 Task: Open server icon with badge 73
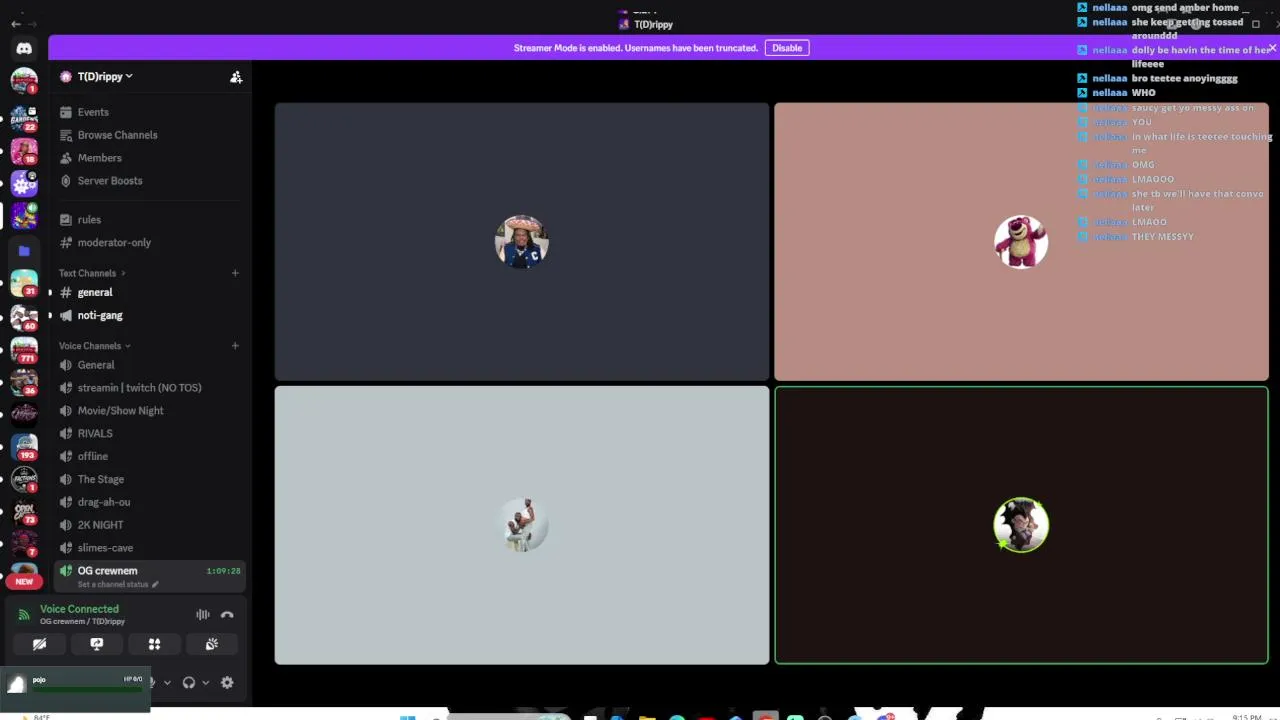24,512
